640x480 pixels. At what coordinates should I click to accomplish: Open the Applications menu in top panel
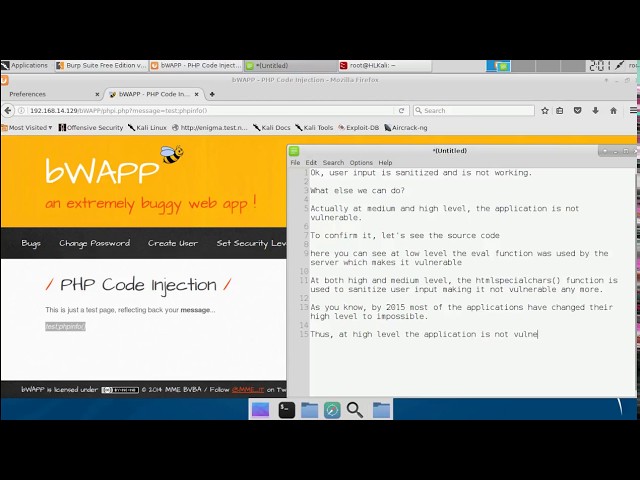(24, 65)
